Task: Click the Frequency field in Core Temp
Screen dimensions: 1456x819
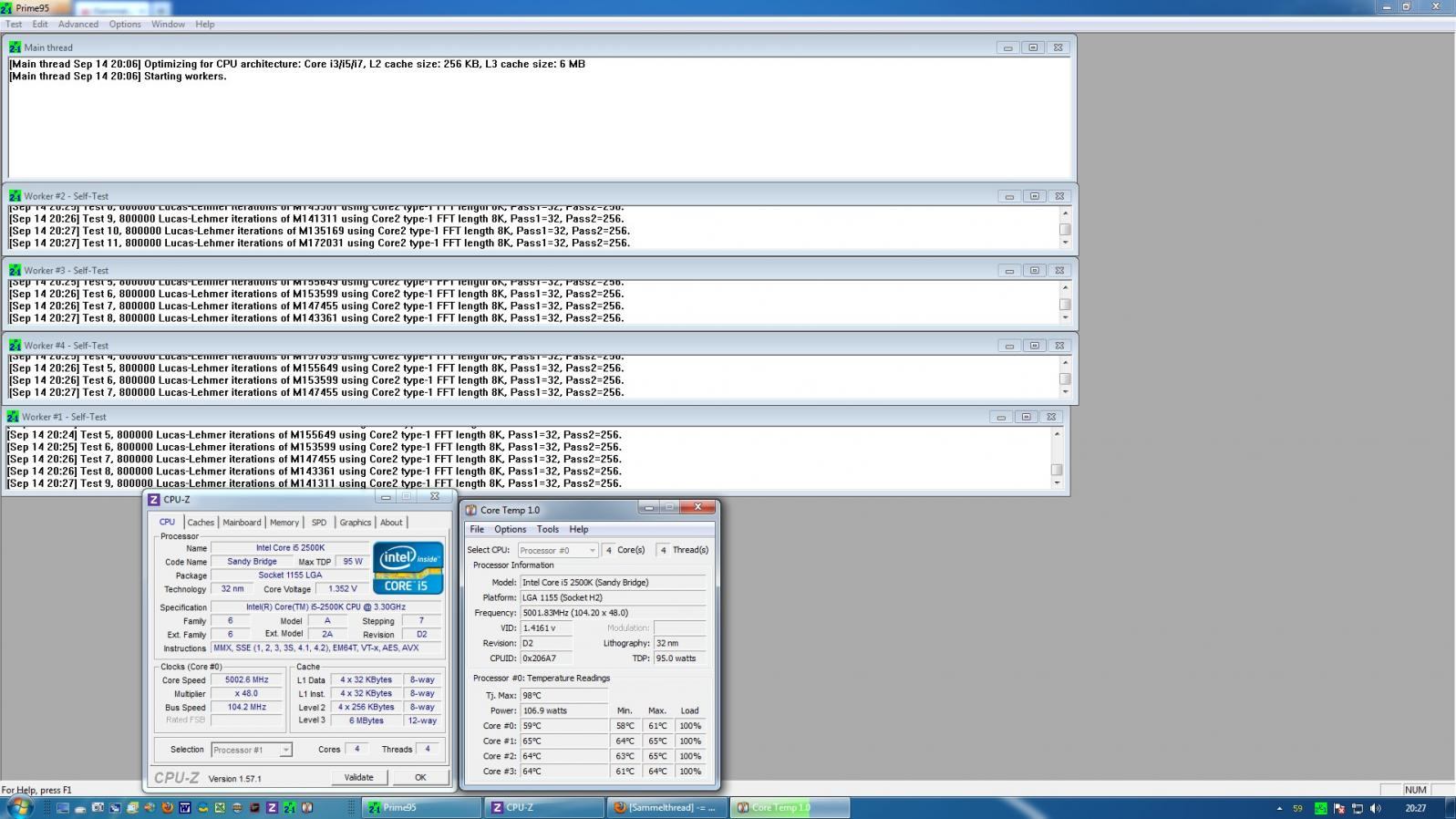Action: pos(613,613)
